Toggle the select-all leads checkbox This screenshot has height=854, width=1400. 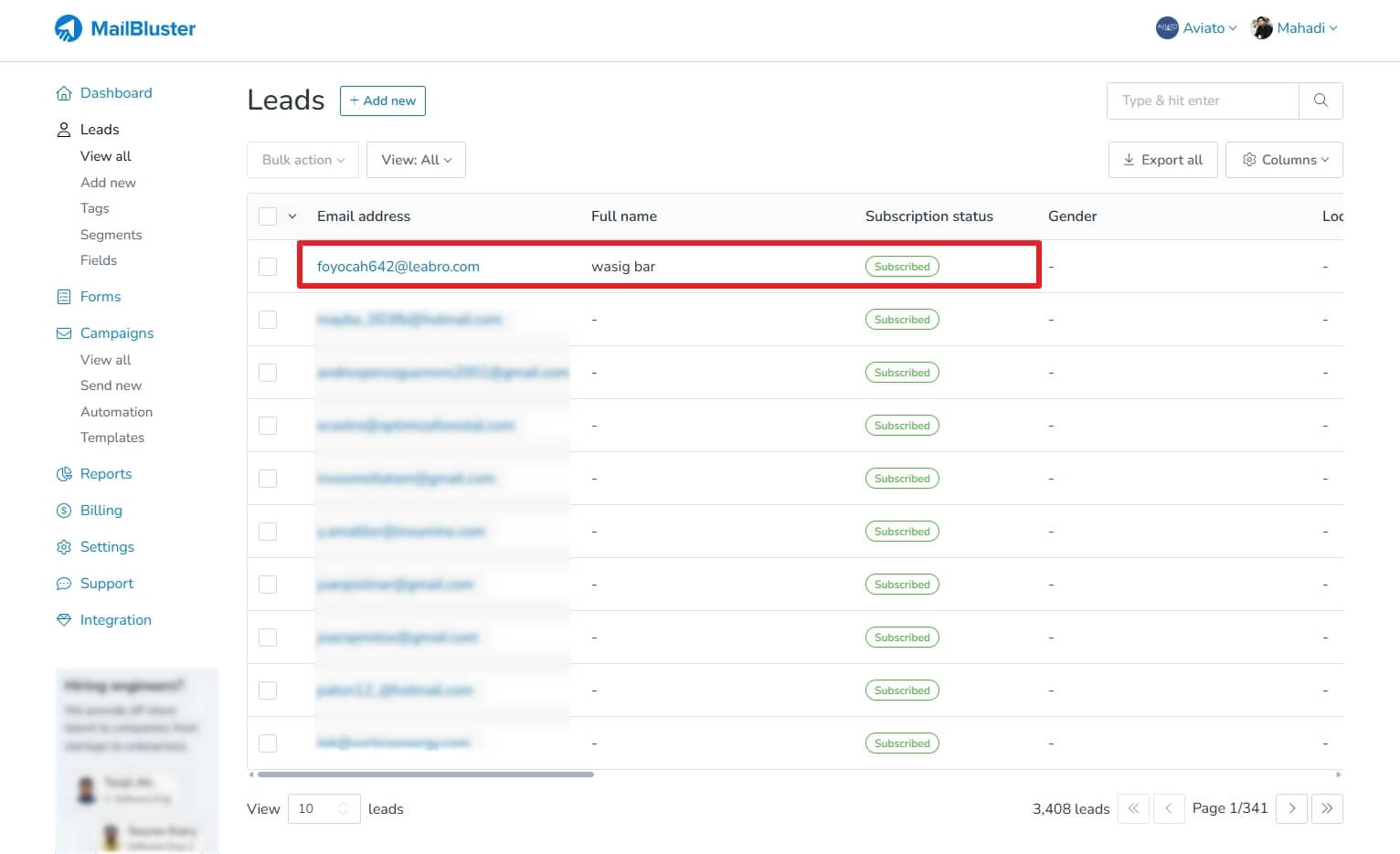click(x=268, y=216)
